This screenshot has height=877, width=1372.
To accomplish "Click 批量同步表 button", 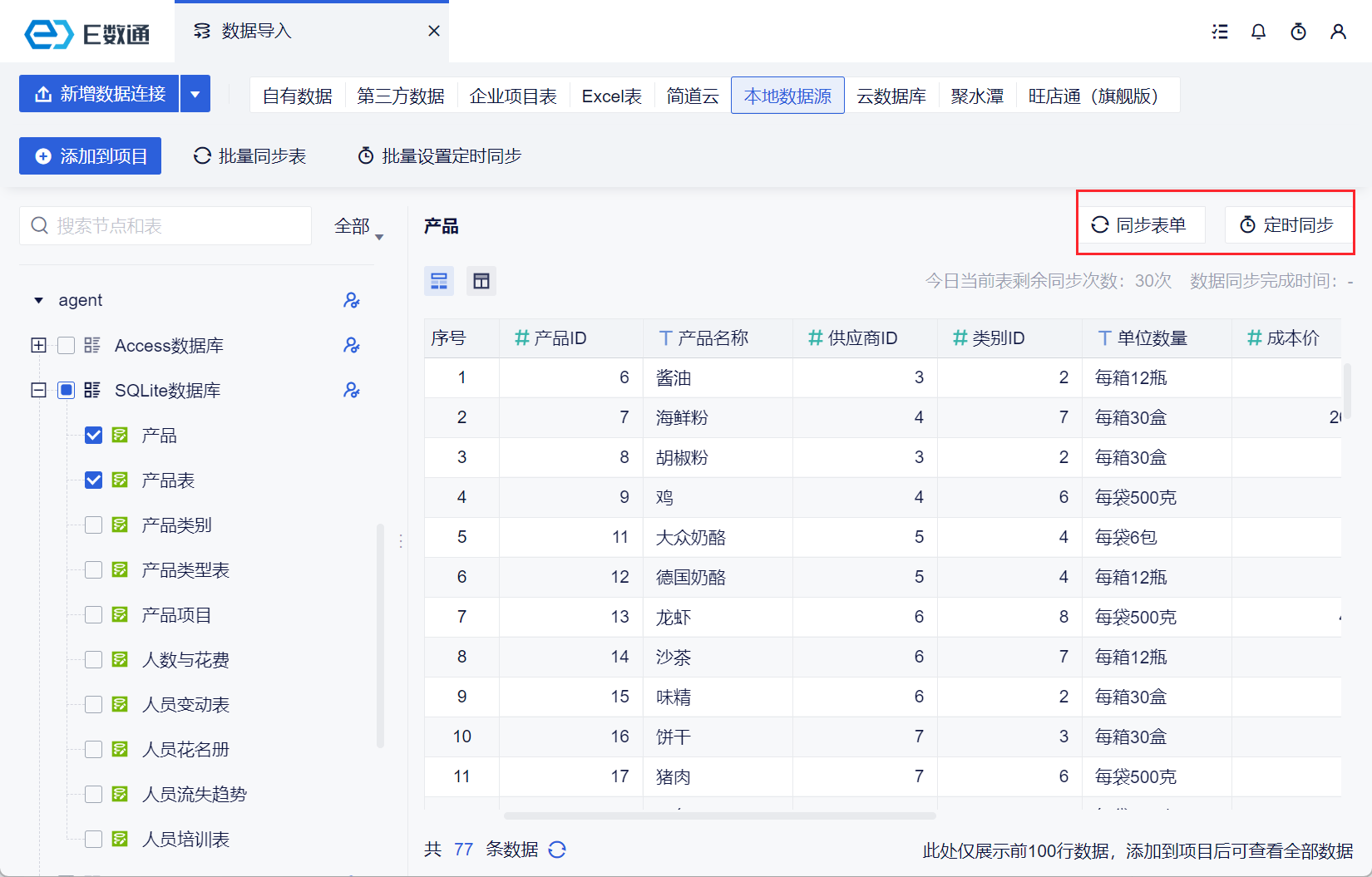I will (249, 156).
